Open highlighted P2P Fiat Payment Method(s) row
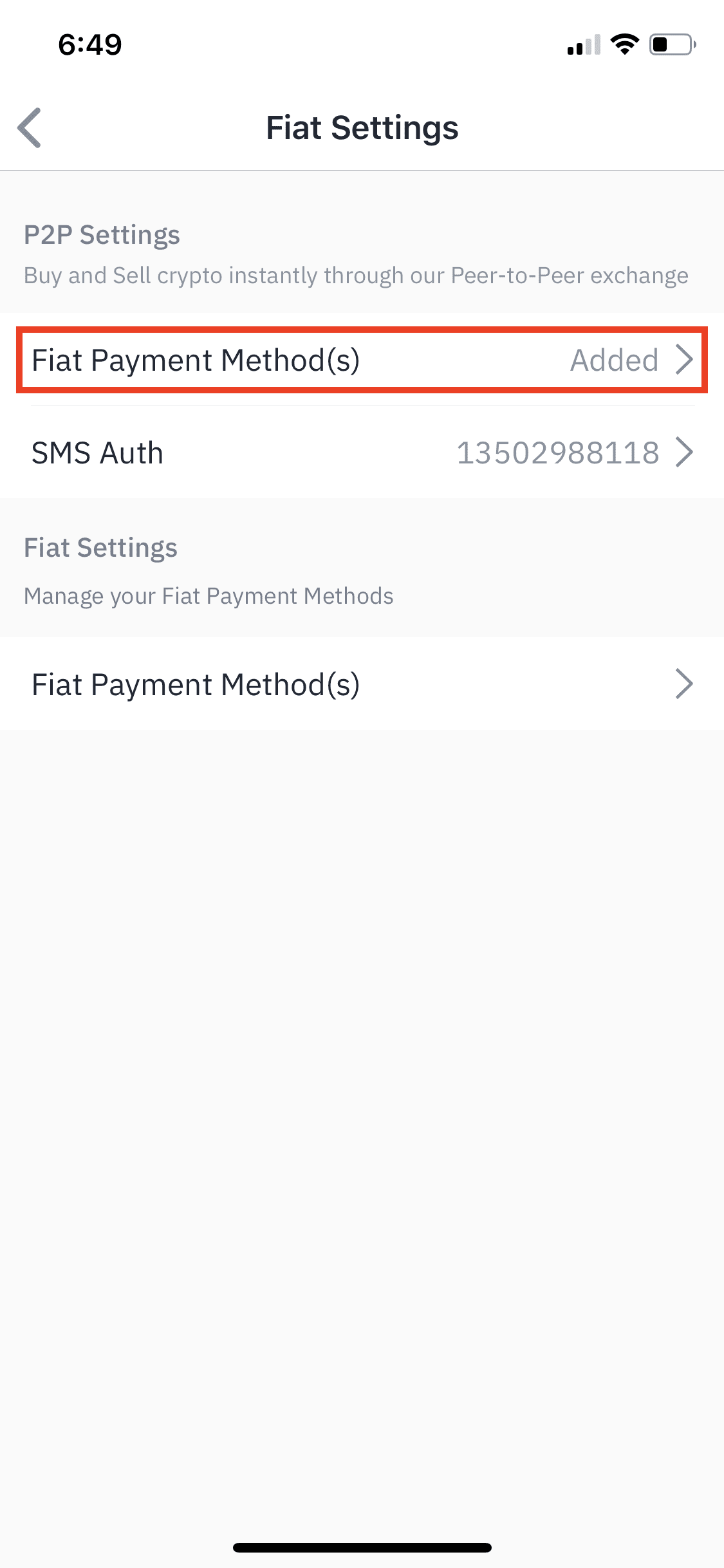Viewport: 724px width, 1568px height. 362,360
